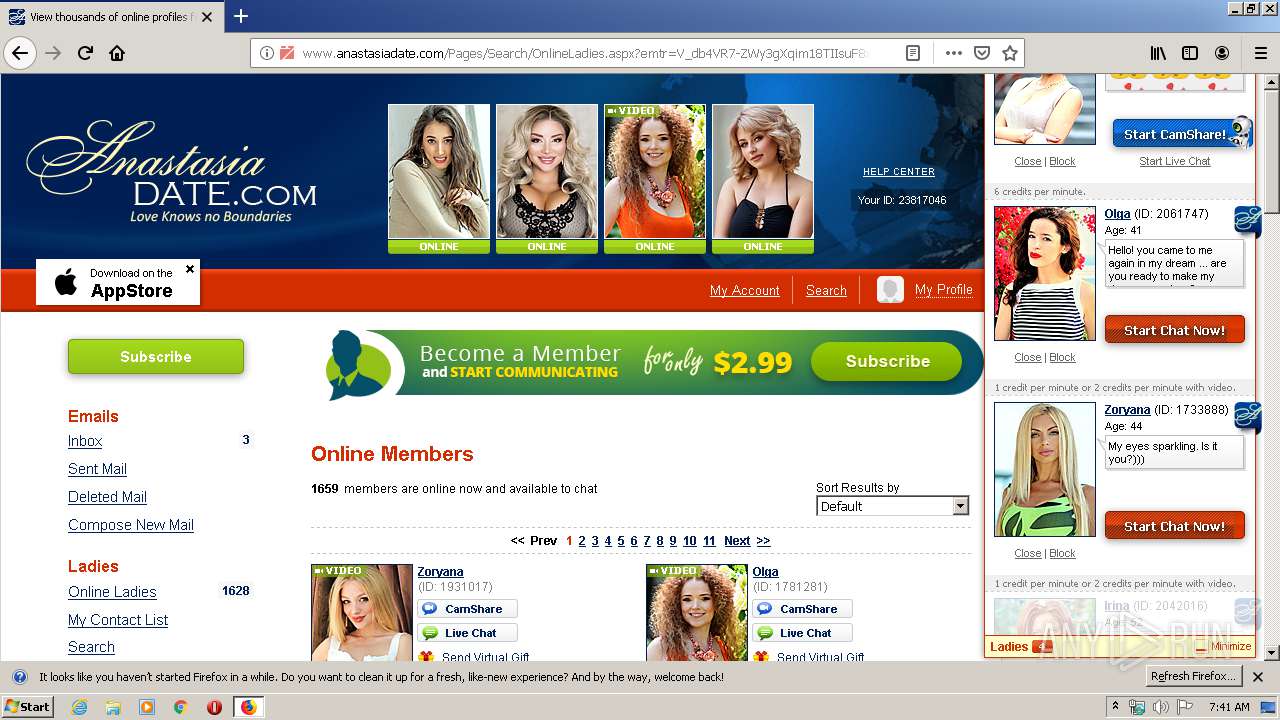The image size is (1280, 720).
Task: Open Online Ladies list
Action: (x=112, y=592)
